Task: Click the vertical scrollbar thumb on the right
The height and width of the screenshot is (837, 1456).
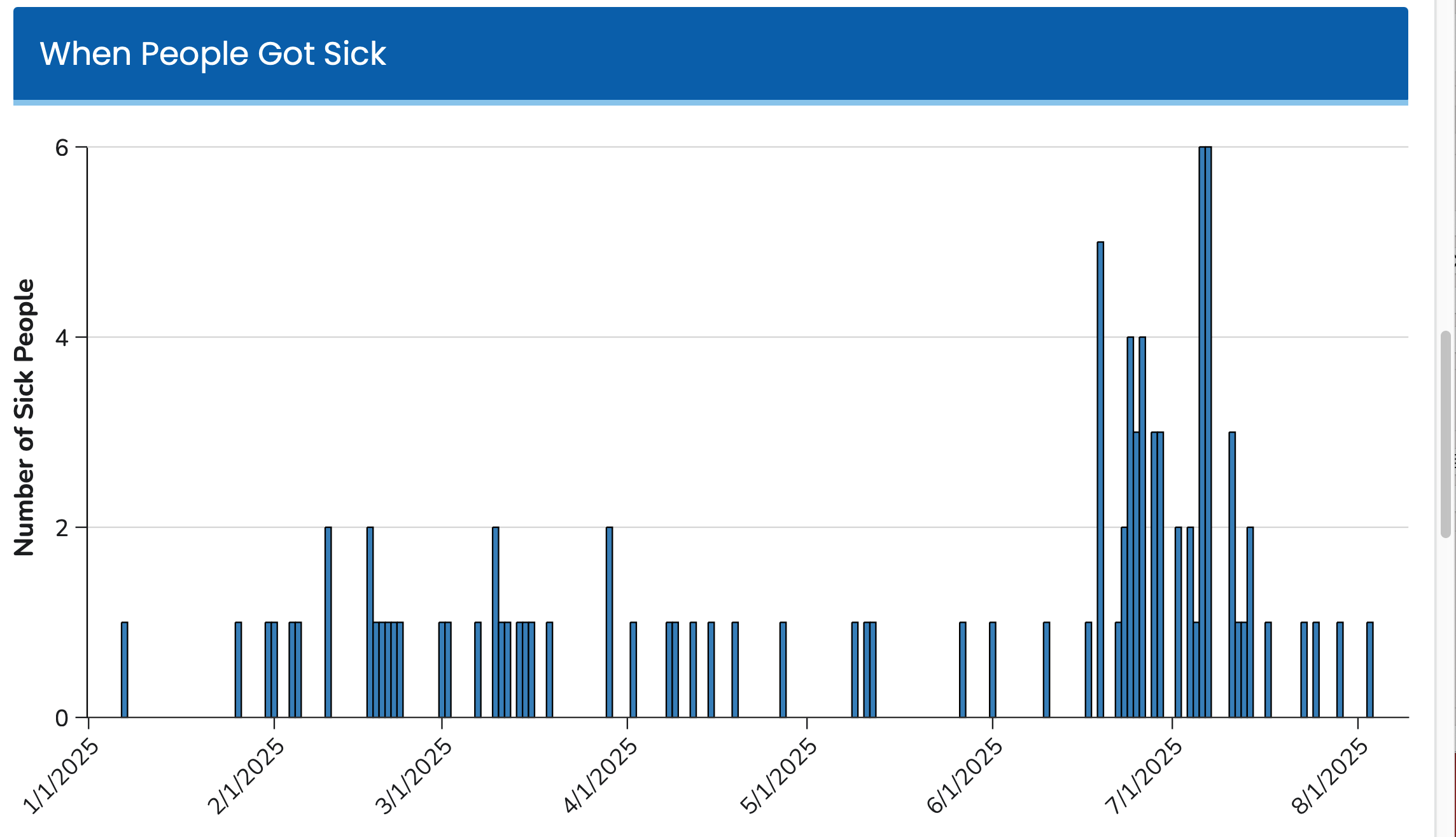Action: (x=1446, y=434)
